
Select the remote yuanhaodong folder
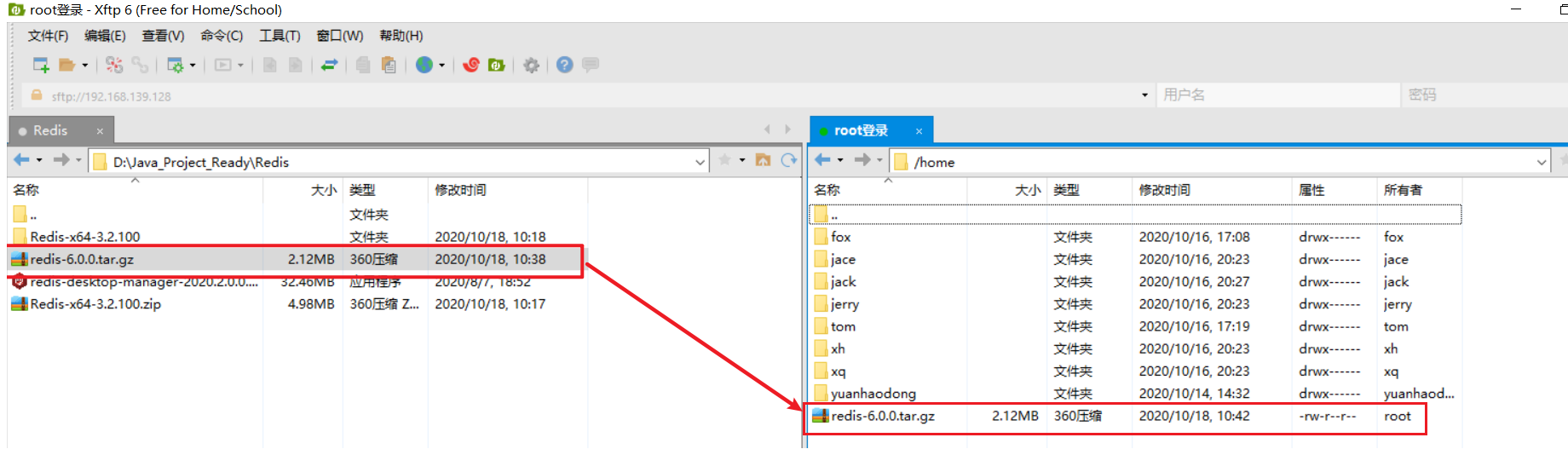point(1135,394)
